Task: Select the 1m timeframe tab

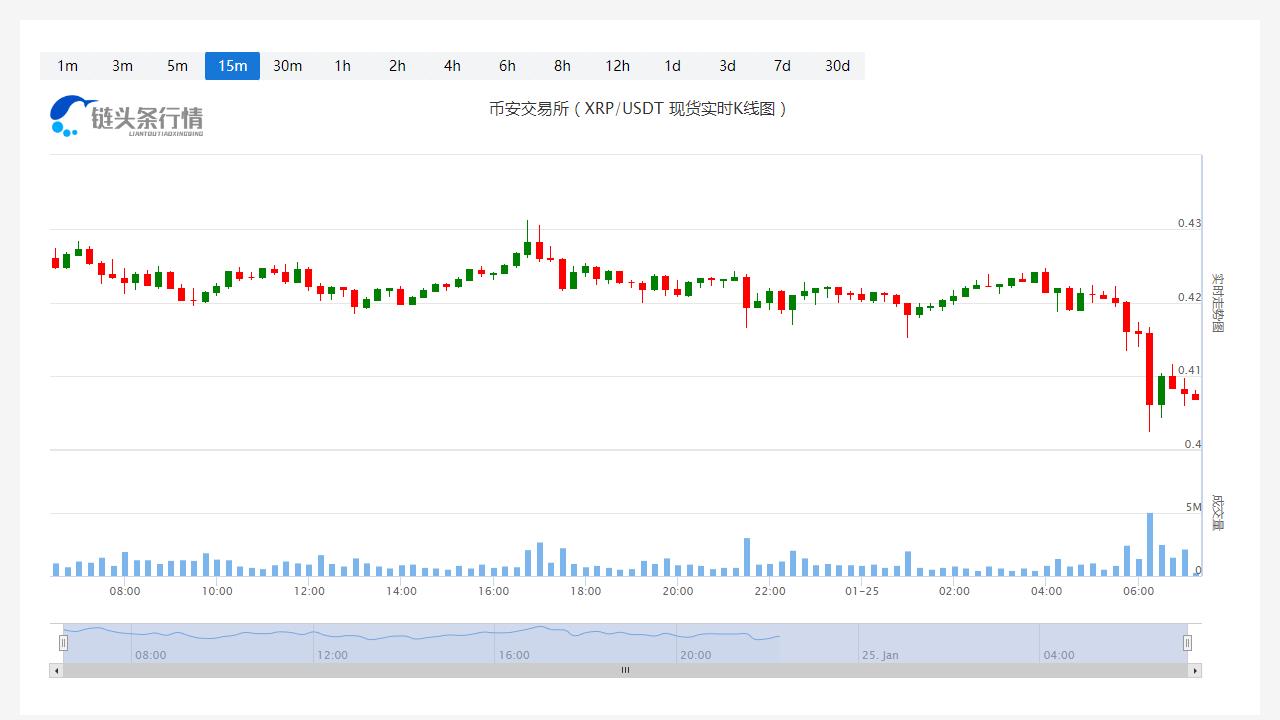Action: [67, 66]
